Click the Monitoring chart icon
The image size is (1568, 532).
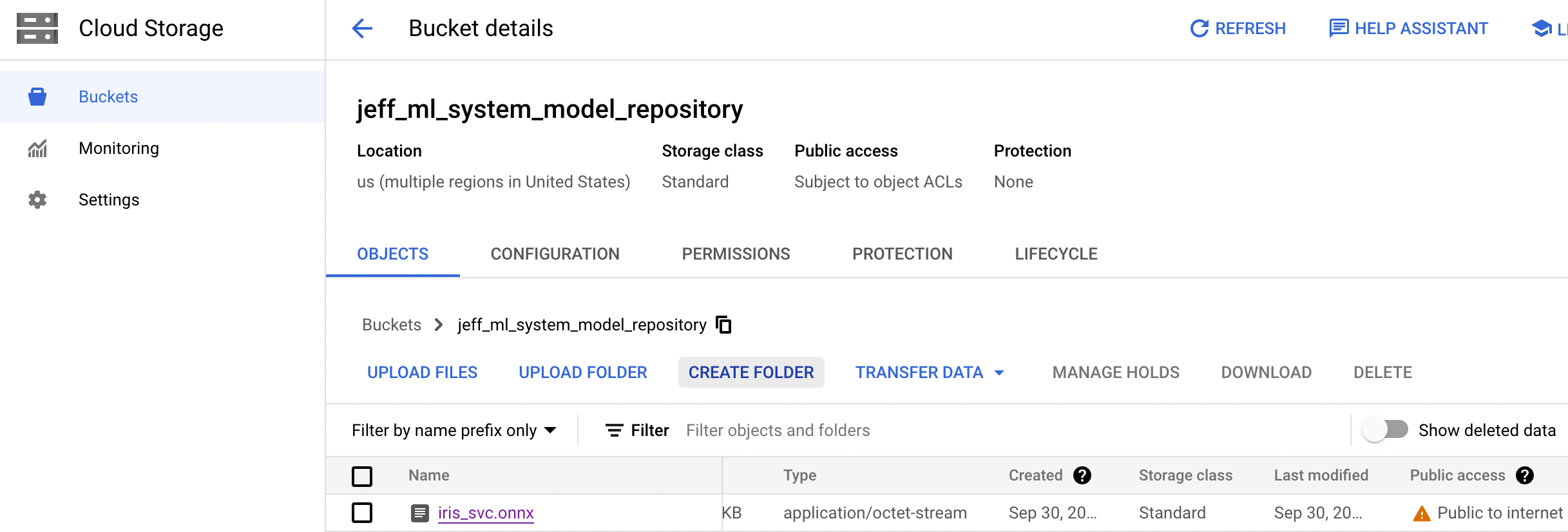click(x=37, y=148)
